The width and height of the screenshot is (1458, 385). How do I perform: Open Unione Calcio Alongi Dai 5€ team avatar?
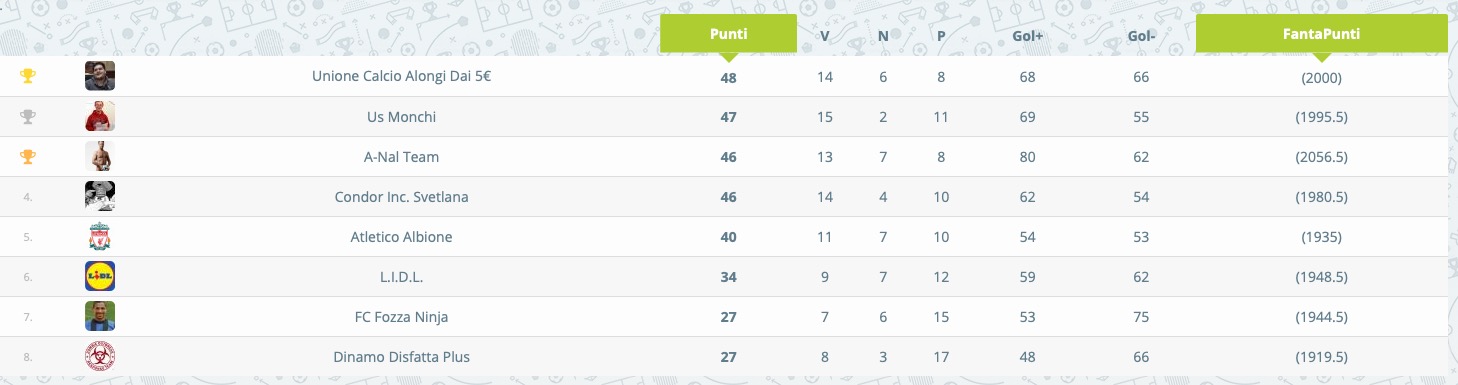100,76
